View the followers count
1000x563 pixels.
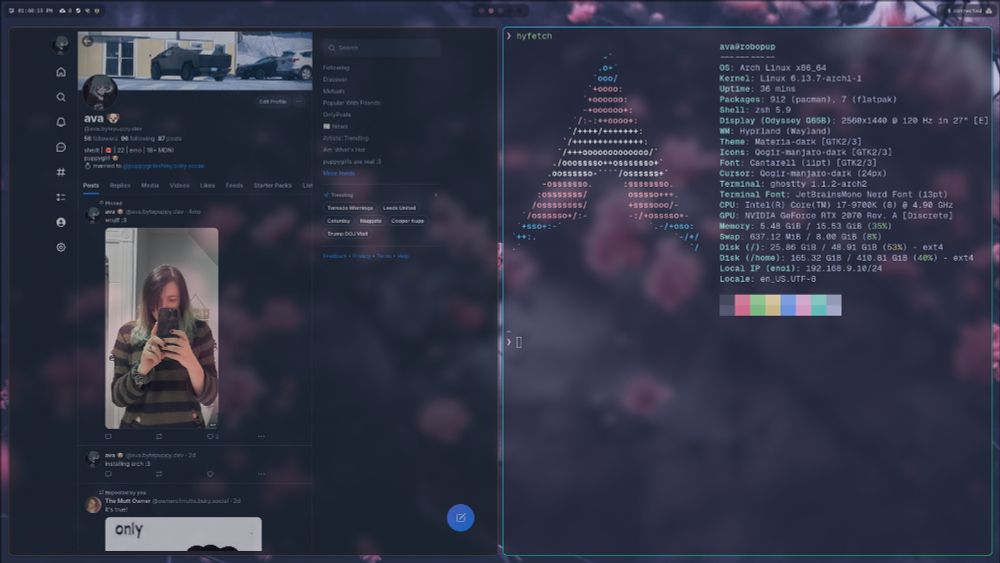click(x=101, y=138)
